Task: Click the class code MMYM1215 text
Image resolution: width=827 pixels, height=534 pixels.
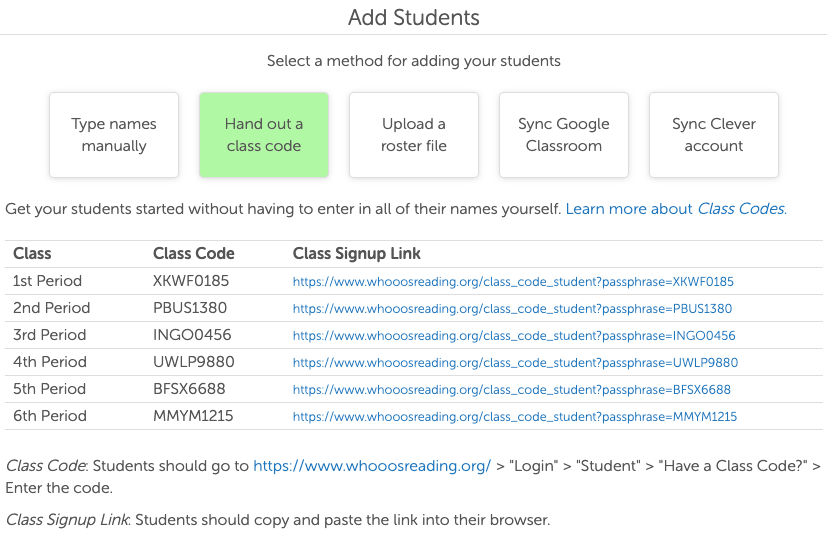Action: pos(193,416)
